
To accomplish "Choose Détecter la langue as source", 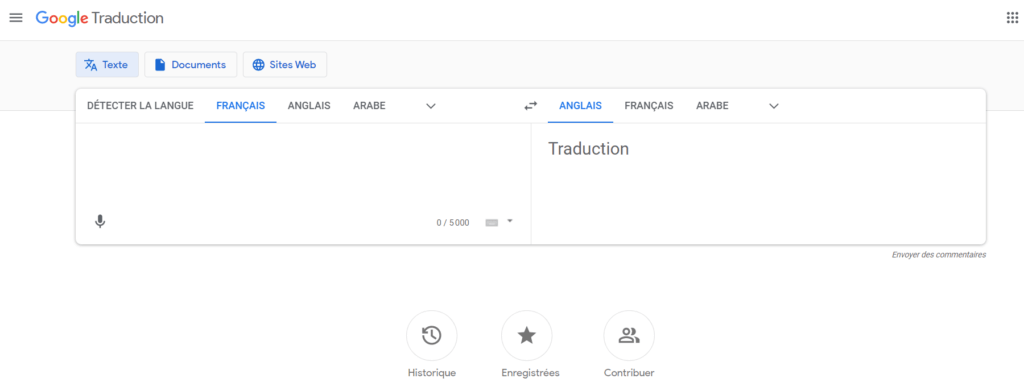I will [140, 106].
